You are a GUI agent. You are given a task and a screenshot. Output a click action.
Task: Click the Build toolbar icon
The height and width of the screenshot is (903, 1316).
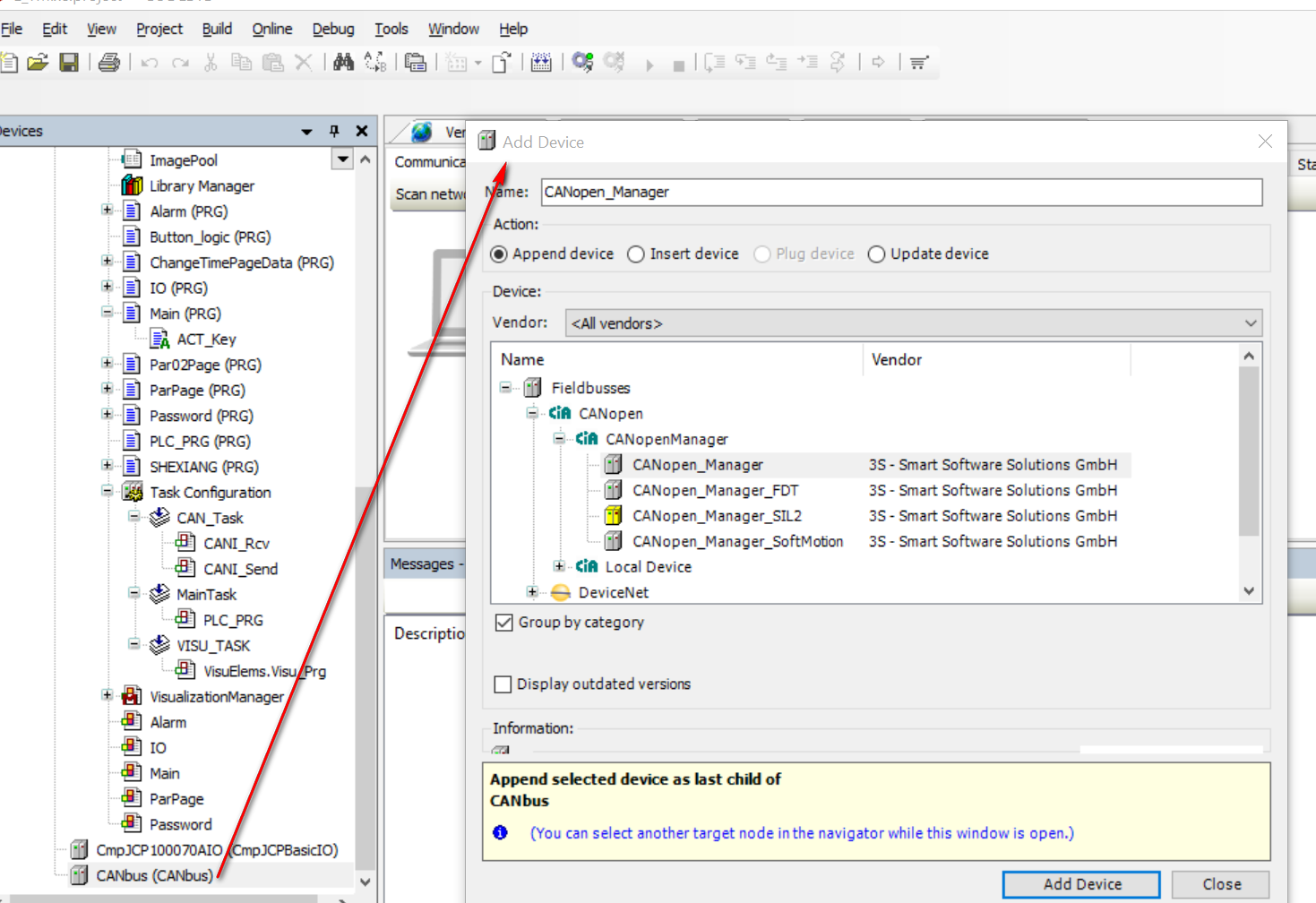point(541,62)
